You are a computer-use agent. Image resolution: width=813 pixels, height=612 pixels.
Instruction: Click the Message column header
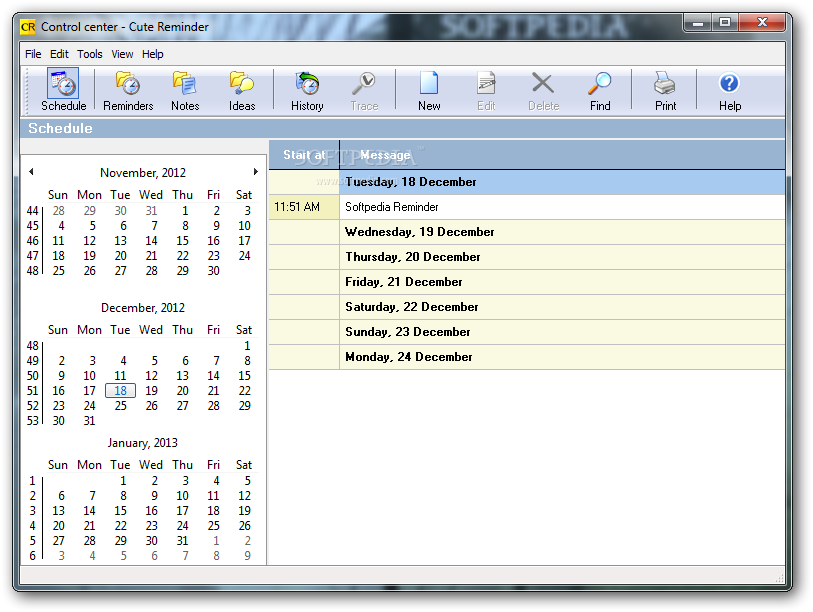point(562,155)
